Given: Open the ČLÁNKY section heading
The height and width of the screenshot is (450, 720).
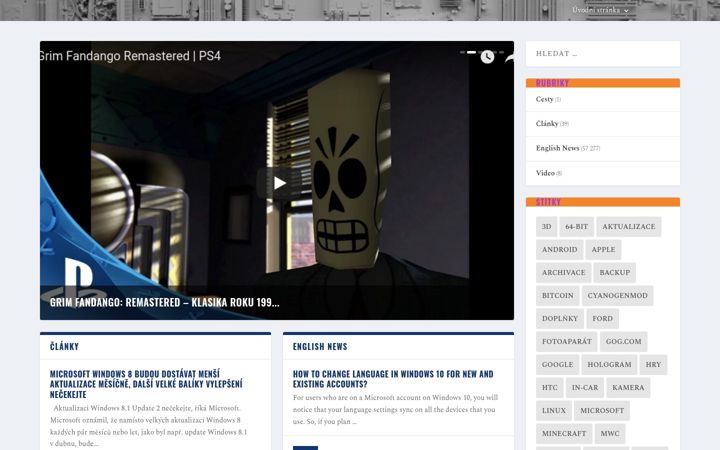Looking at the screenshot, I should tap(64, 346).
